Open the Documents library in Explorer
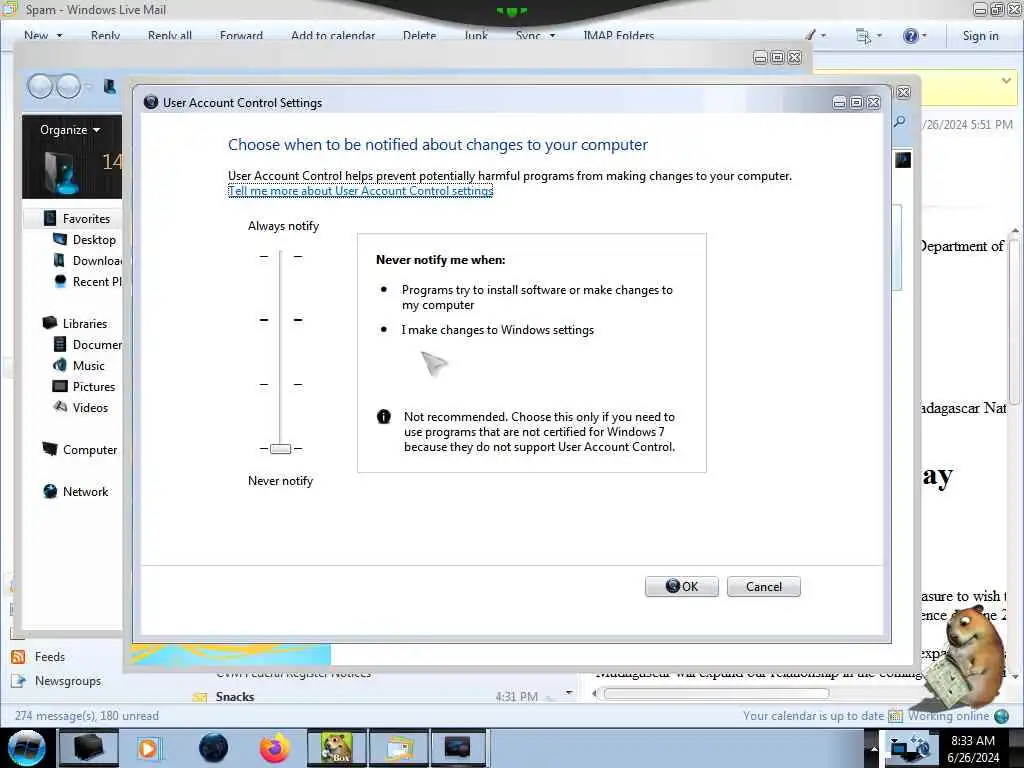The height and width of the screenshot is (768, 1024). (x=97, y=344)
